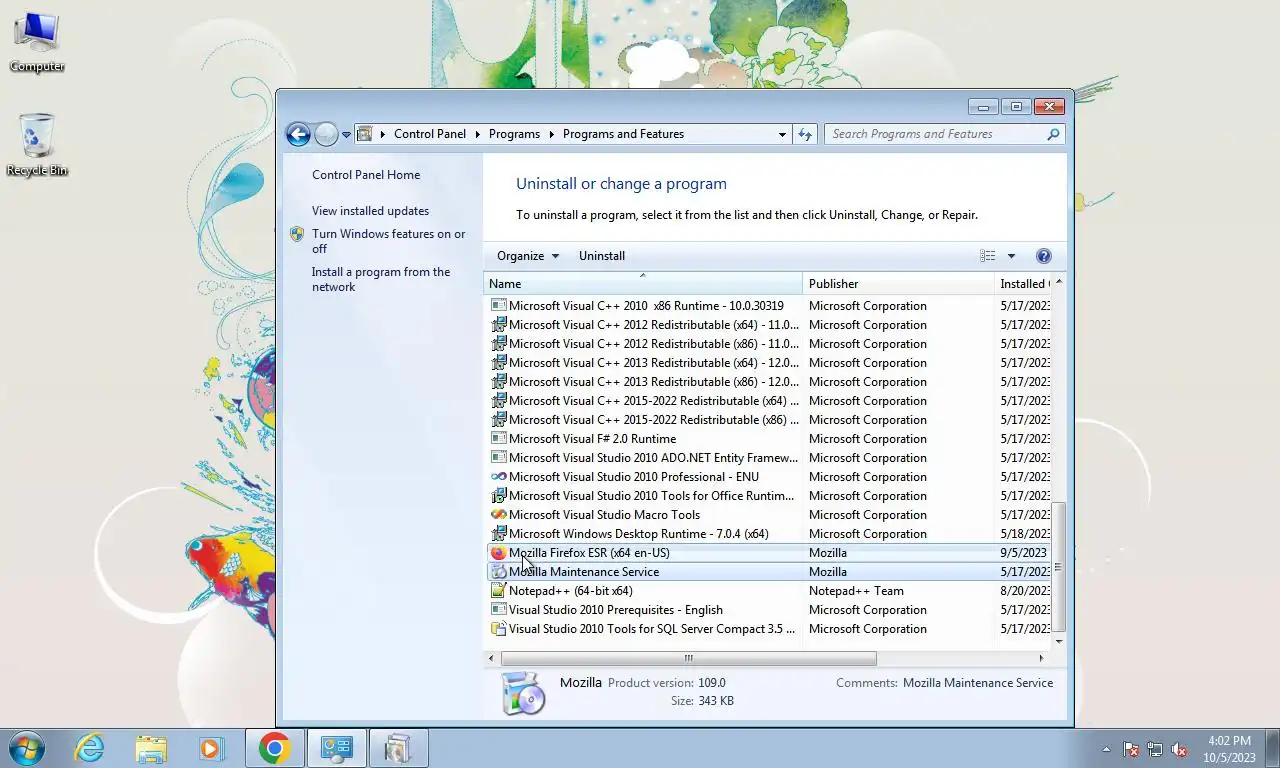Screen dimensions: 1280x768
Task: Open the Help icon
Action: coord(1044,256)
